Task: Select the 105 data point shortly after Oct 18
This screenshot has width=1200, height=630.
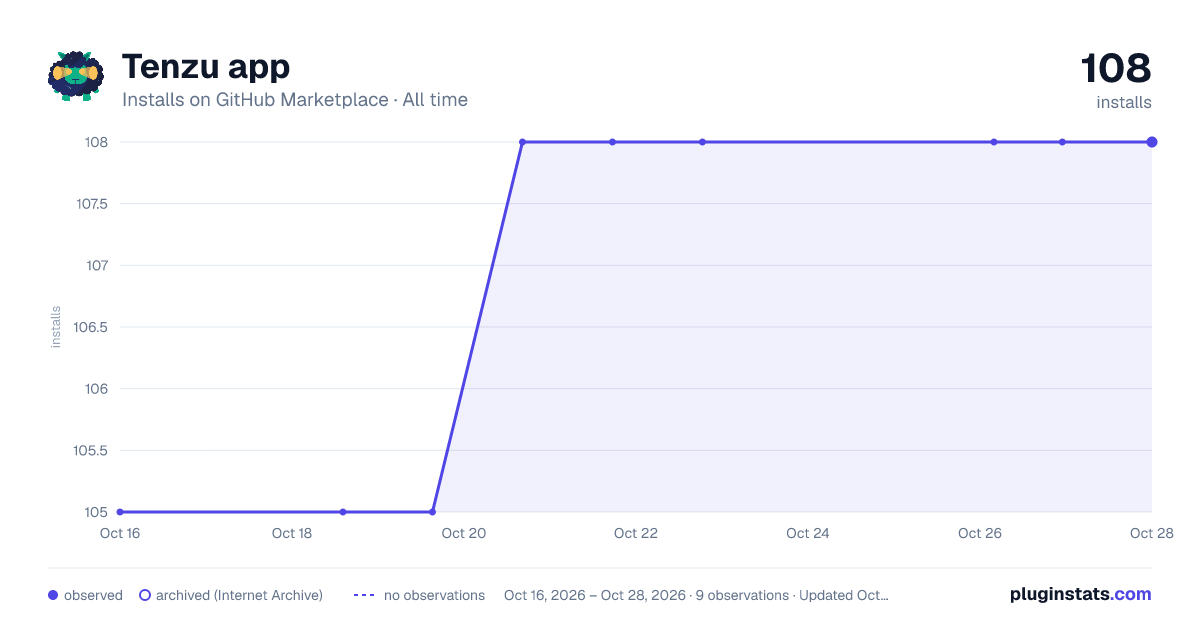Action: coord(343,512)
